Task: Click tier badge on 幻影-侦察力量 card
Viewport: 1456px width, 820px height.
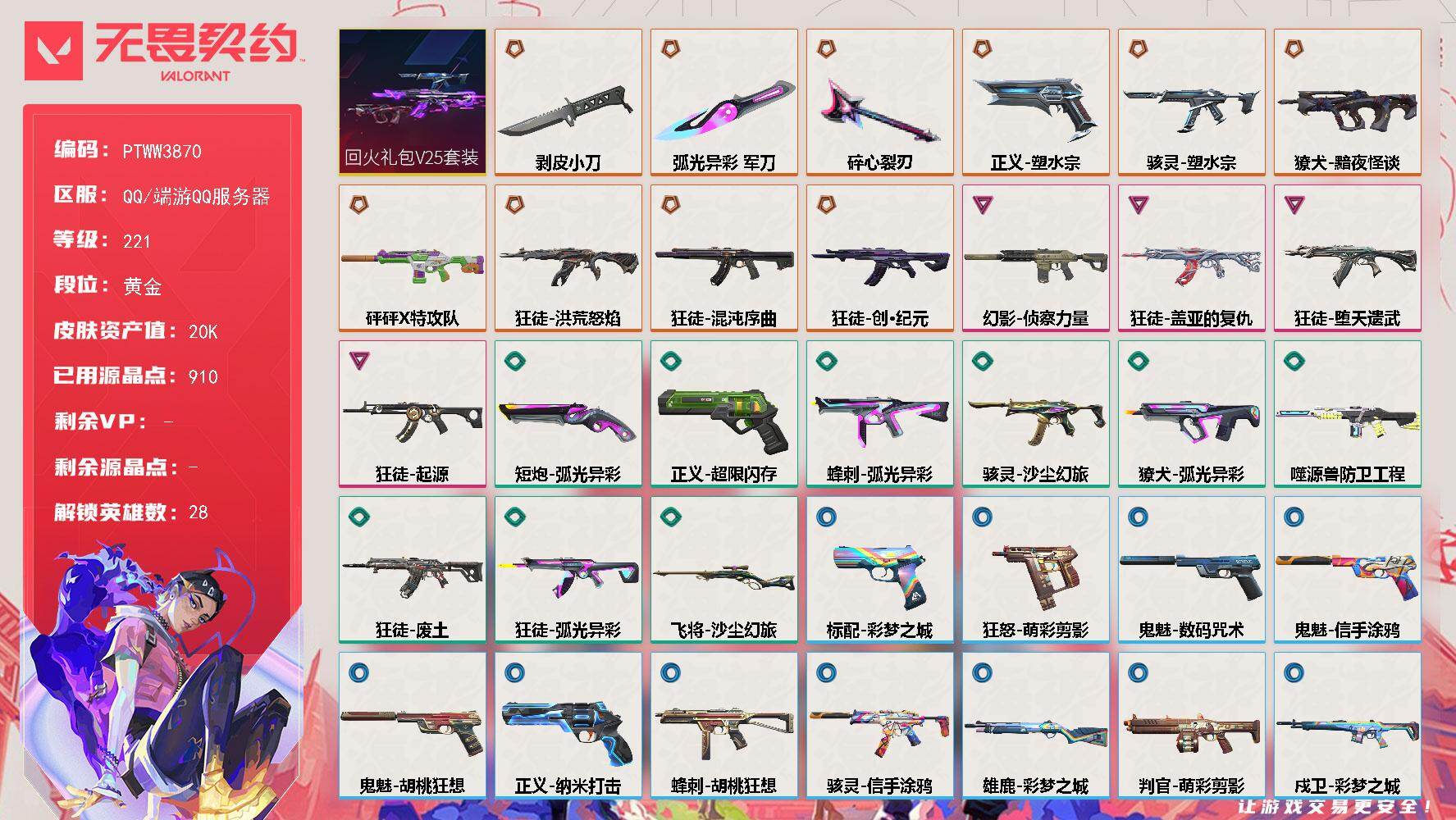Action: [x=982, y=204]
